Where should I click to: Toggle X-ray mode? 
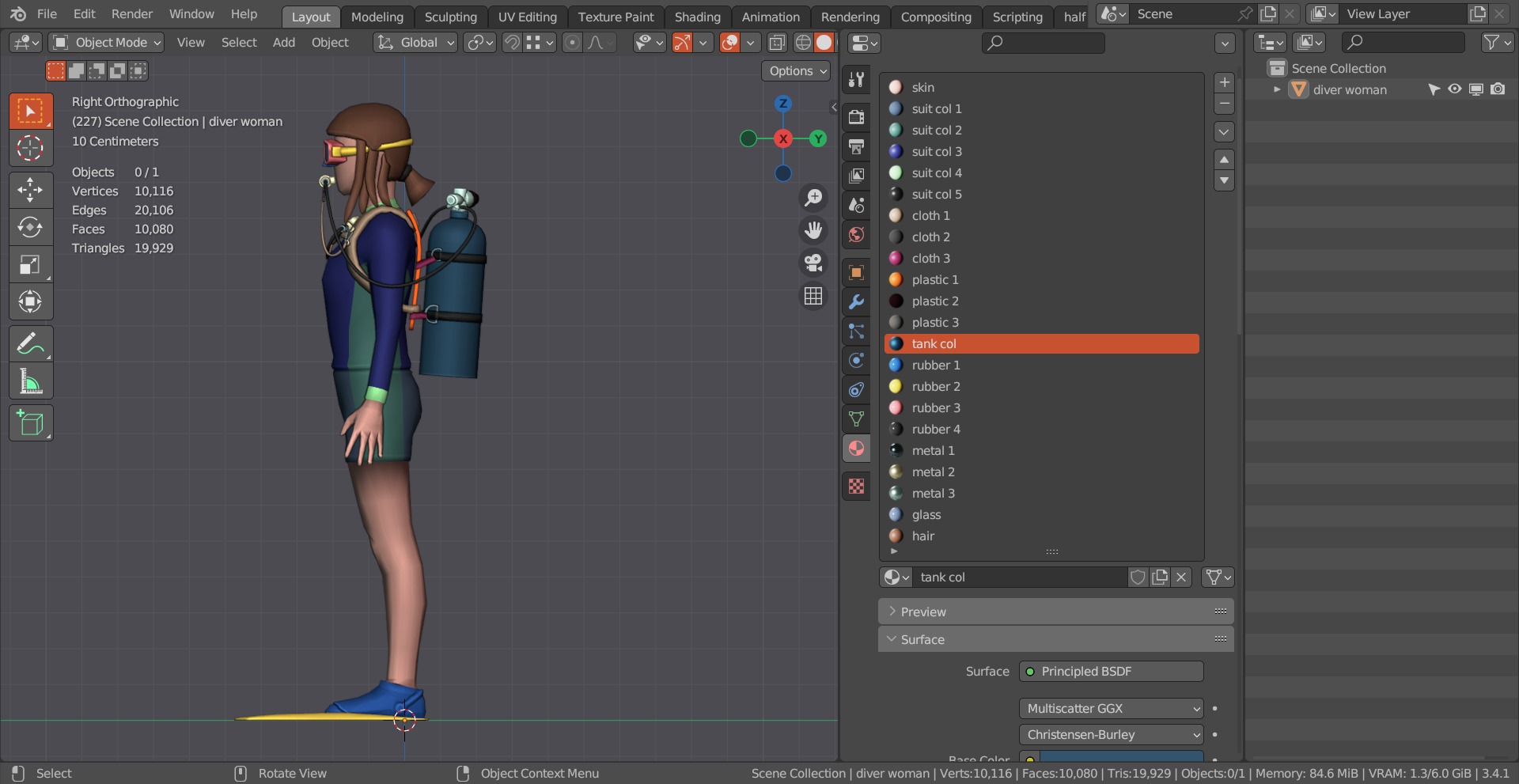pos(778,43)
